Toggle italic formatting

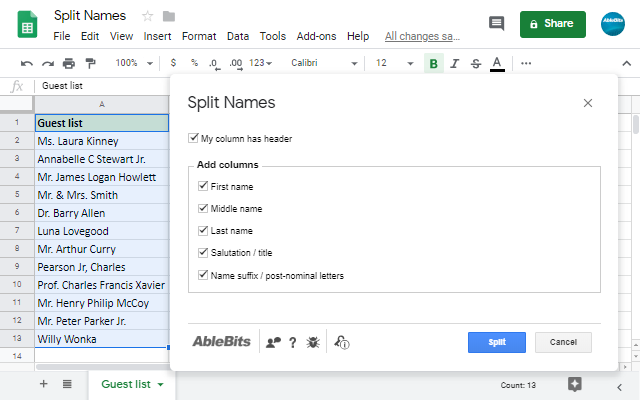[x=454, y=64]
